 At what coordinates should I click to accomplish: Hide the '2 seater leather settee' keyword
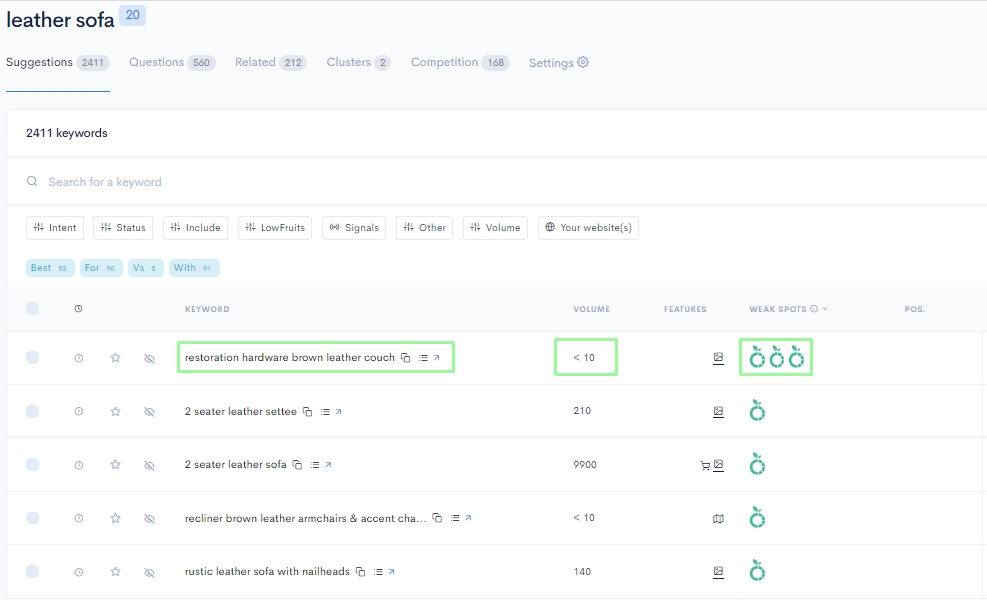[149, 412]
